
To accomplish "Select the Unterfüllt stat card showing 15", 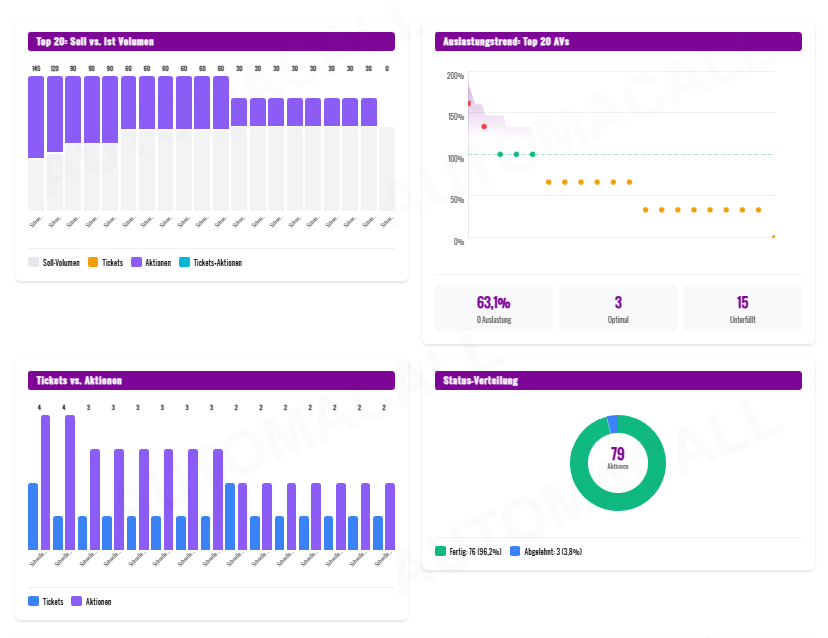I will 742,308.
